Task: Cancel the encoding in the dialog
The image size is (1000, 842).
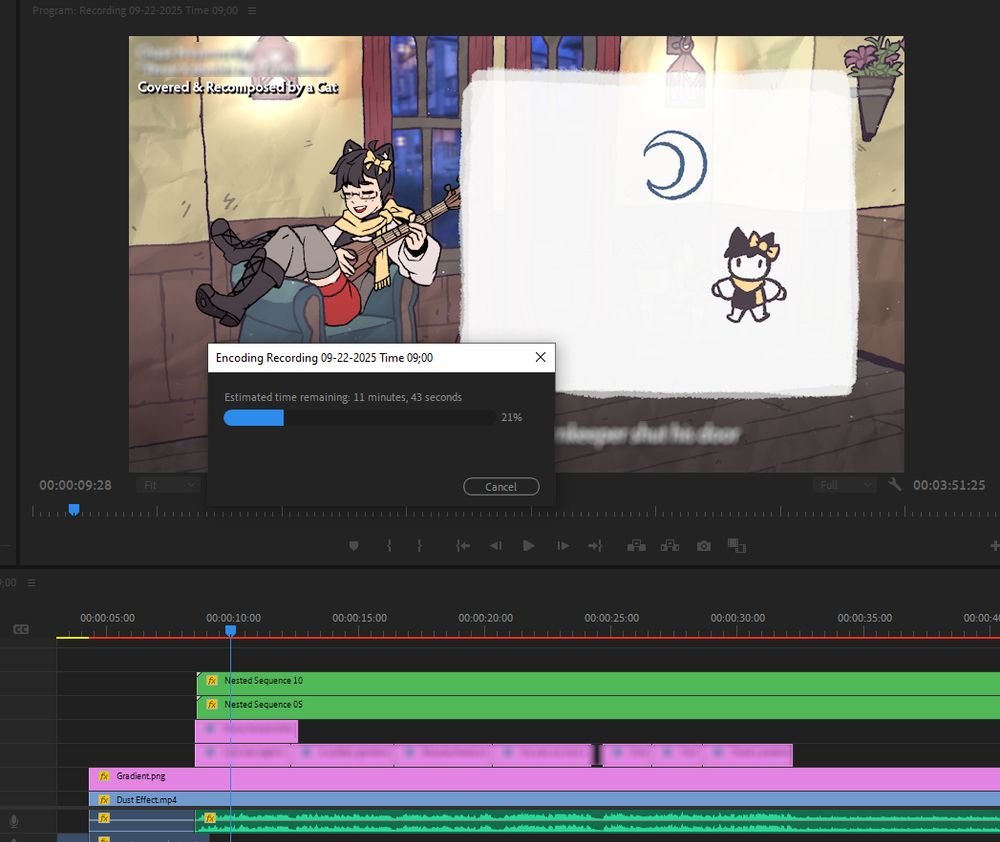Action: [x=501, y=487]
